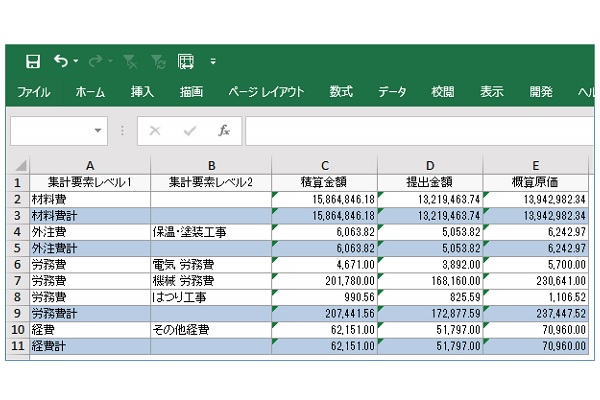The width and height of the screenshot is (600, 400).
Task: Switch to the 数式 tab
Action: pyautogui.click(x=341, y=92)
